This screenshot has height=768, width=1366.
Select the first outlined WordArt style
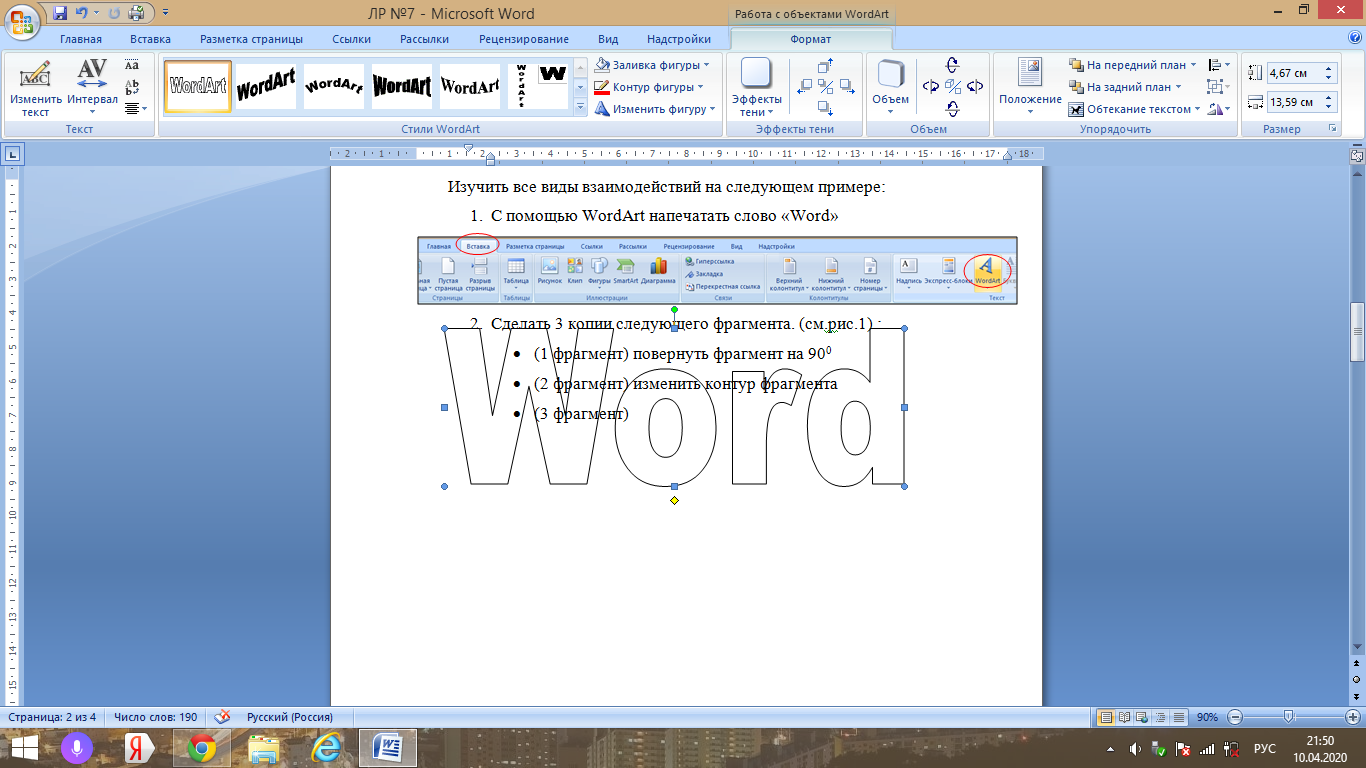coord(198,86)
